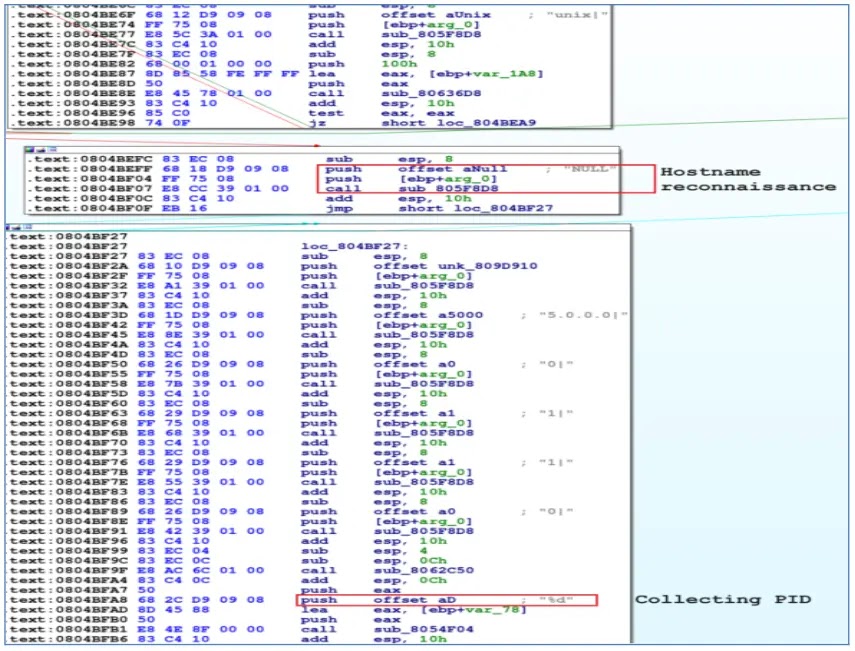
Task: Click the node color icon on the loc_804BF27 block
Action: (9, 228)
